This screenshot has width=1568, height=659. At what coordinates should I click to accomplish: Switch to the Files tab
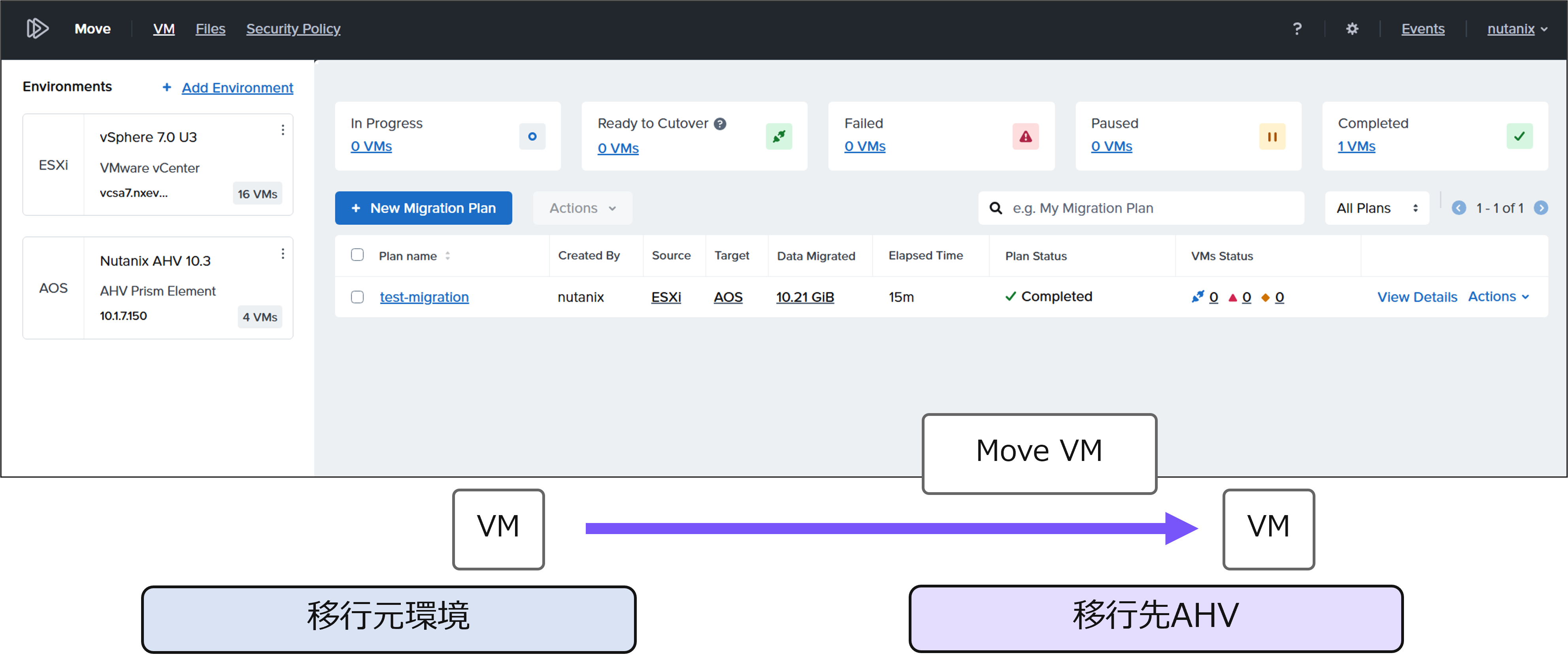[210, 28]
